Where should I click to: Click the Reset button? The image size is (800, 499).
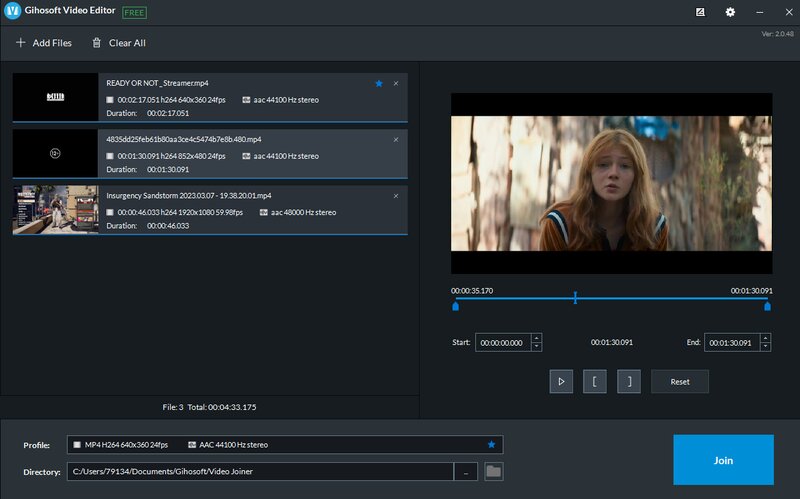coord(680,382)
